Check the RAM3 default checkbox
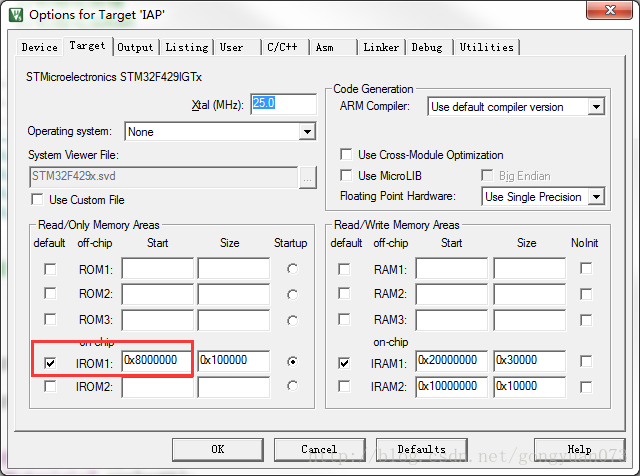Image resolution: width=640 pixels, height=476 pixels. 344,319
